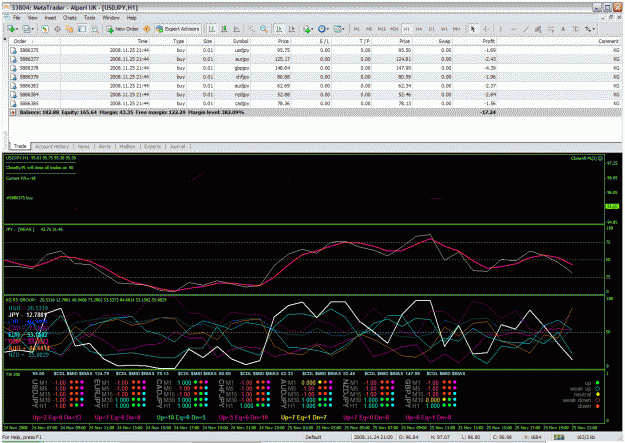Open the Help menu
This screenshot has width=625, height=443.
coord(132,18)
